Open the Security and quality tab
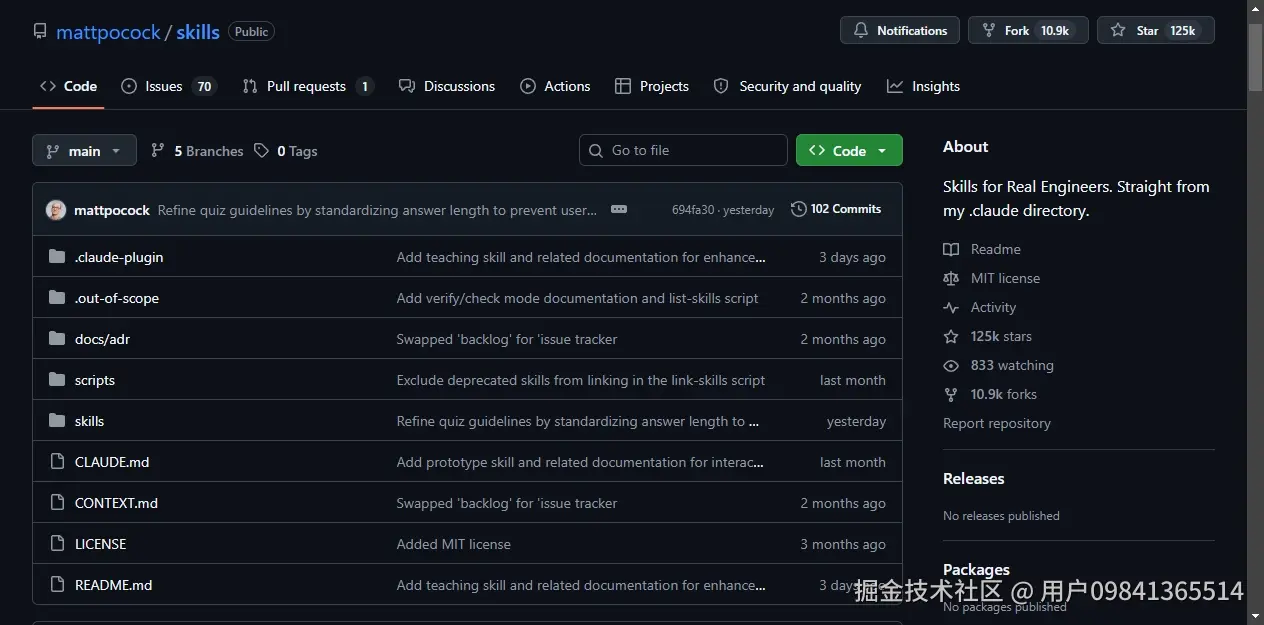1264x625 pixels. pyautogui.click(x=787, y=86)
